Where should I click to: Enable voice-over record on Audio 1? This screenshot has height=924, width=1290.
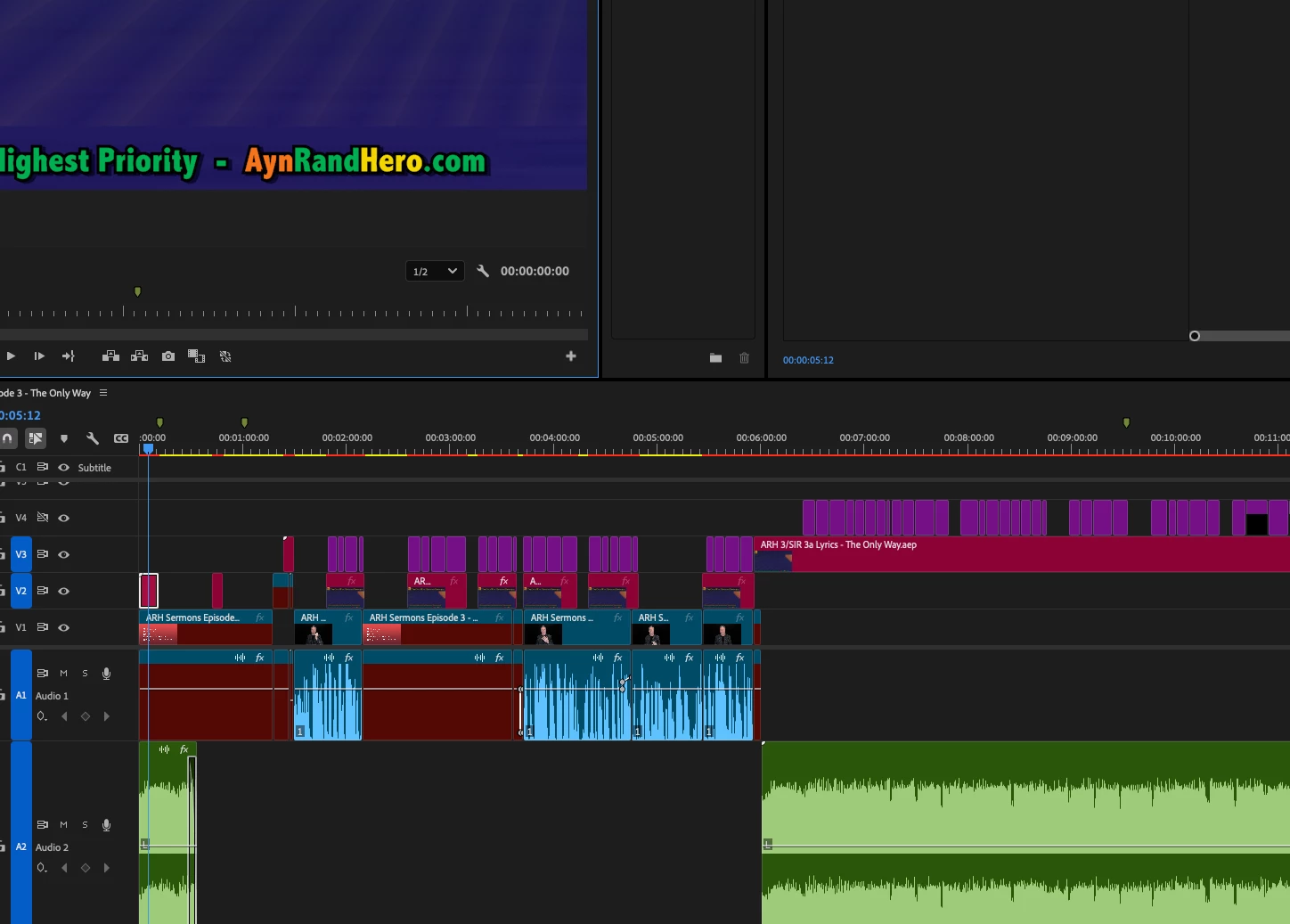(x=106, y=674)
